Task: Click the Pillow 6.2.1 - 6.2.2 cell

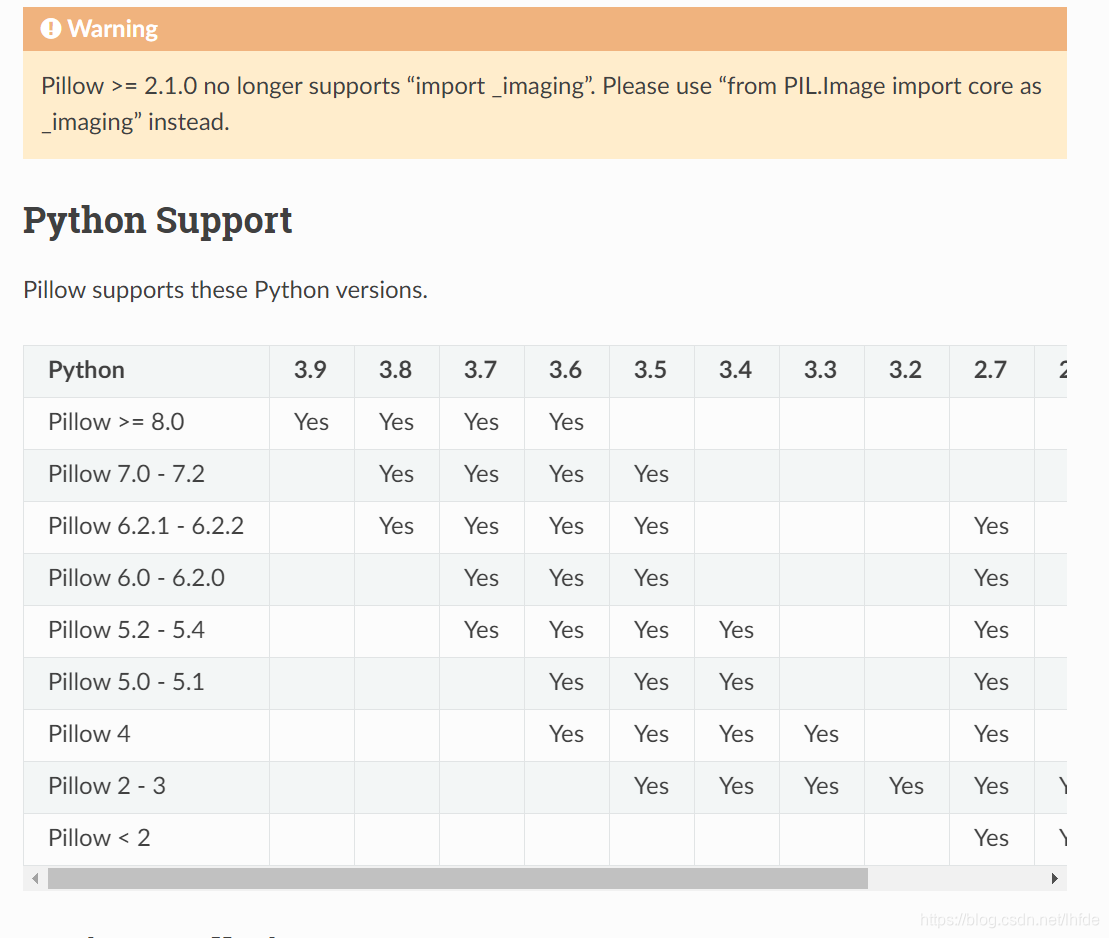Action: (146, 526)
